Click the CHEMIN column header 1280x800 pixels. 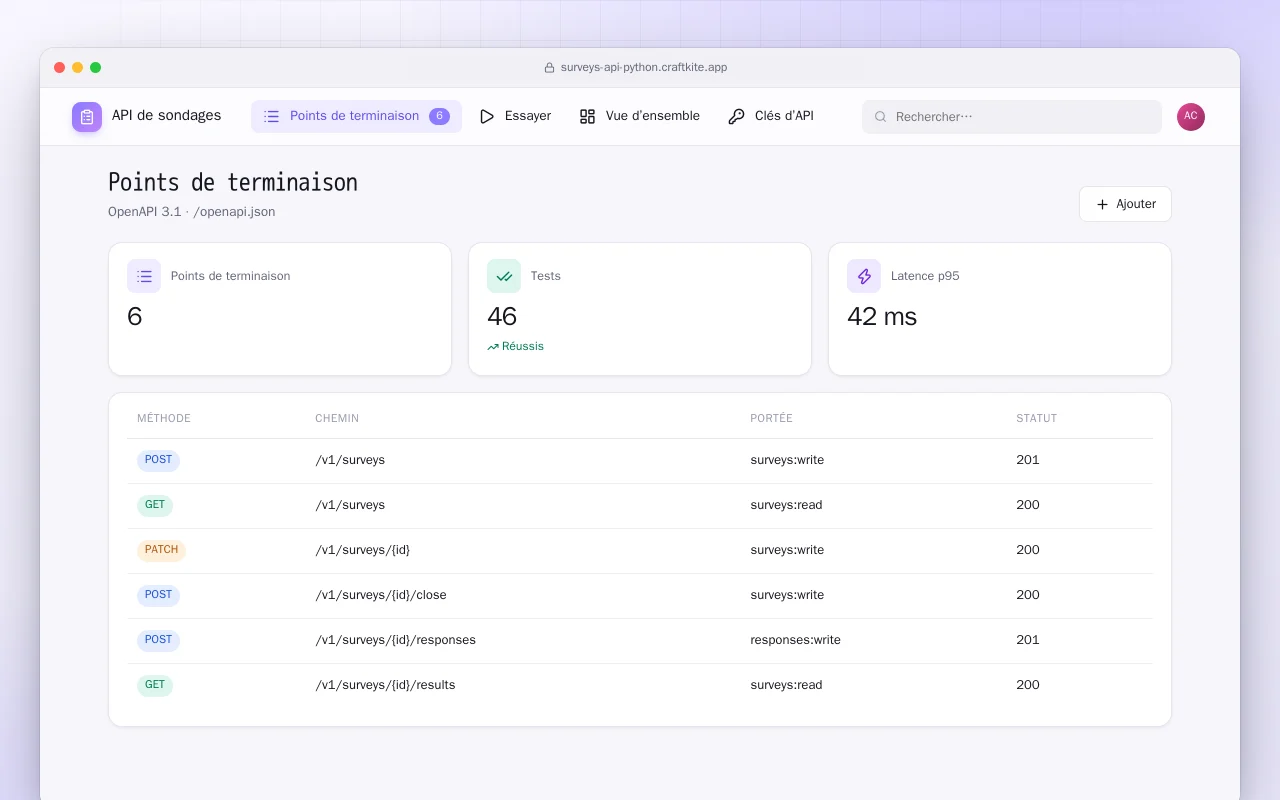[337, 418]
